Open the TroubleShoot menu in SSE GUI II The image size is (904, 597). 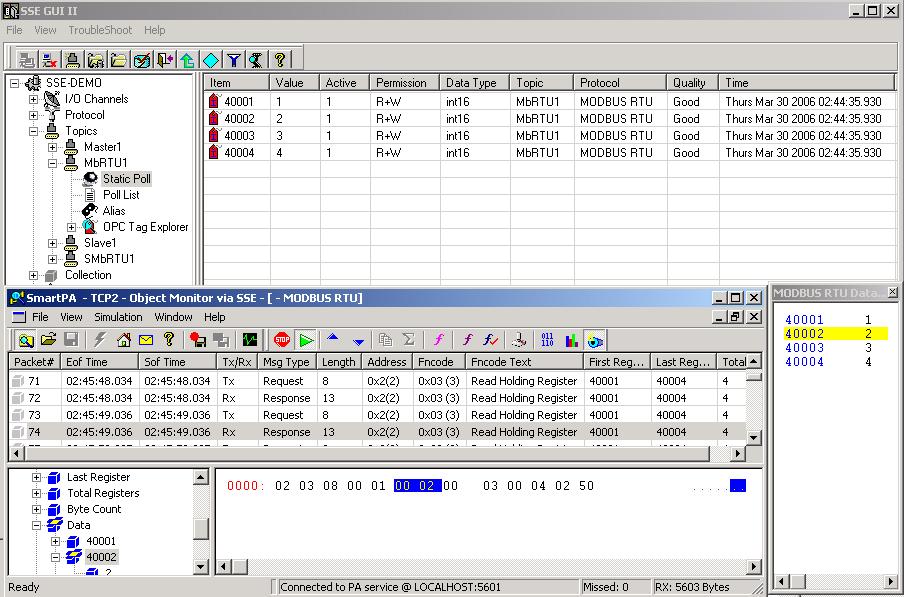click(x=100, y=30)
